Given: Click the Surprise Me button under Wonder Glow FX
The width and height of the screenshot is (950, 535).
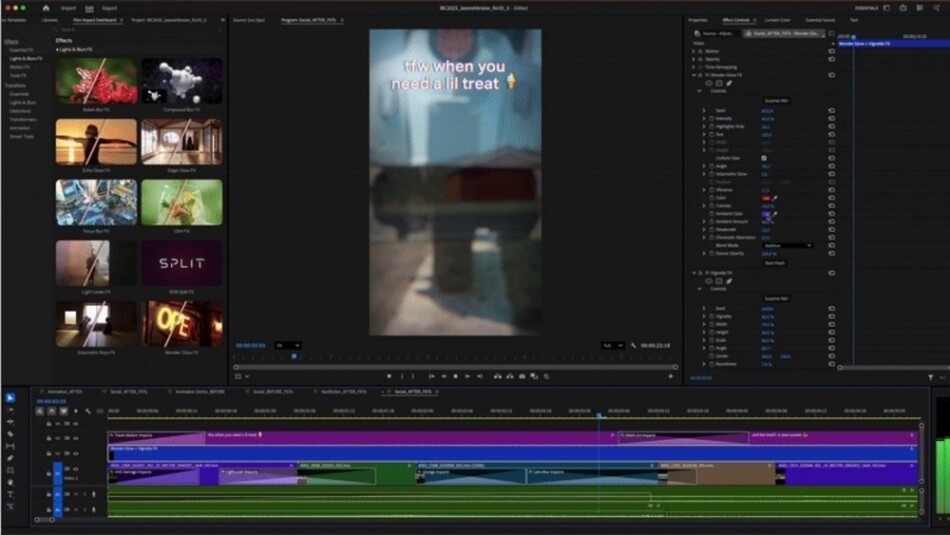Looking at the screenshot, I should pos(776,101).
